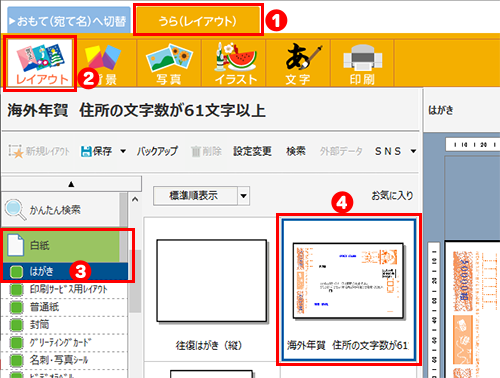Open the 文字 text tool
This screenshot has height=378, width=500.
298,63
